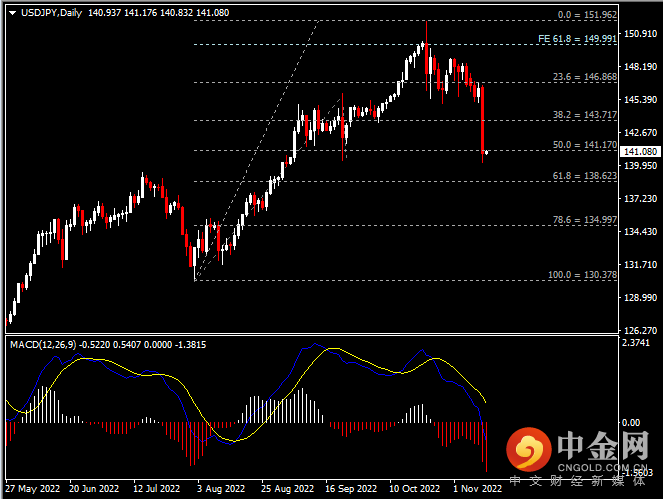Click the 61.8 = 138.623 retracement label

585,175
